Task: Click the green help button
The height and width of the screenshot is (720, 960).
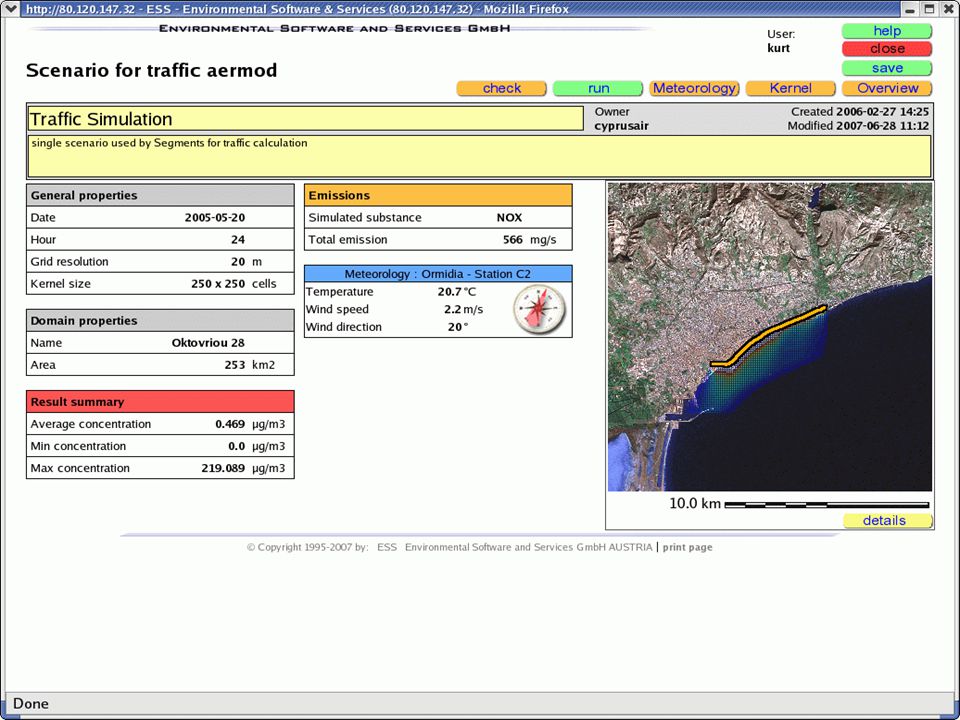Action: pyautogui.click(x=887, y=31)
